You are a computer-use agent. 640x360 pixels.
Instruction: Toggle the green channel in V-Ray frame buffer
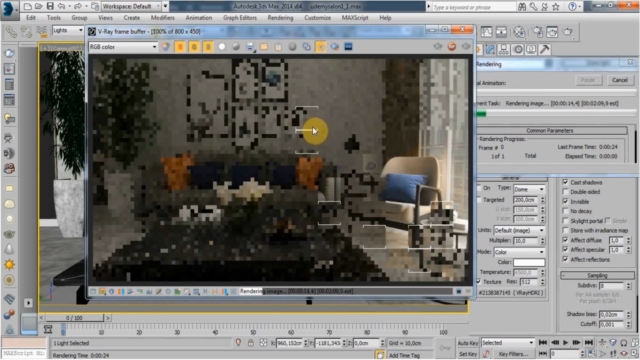pos(194,47)
